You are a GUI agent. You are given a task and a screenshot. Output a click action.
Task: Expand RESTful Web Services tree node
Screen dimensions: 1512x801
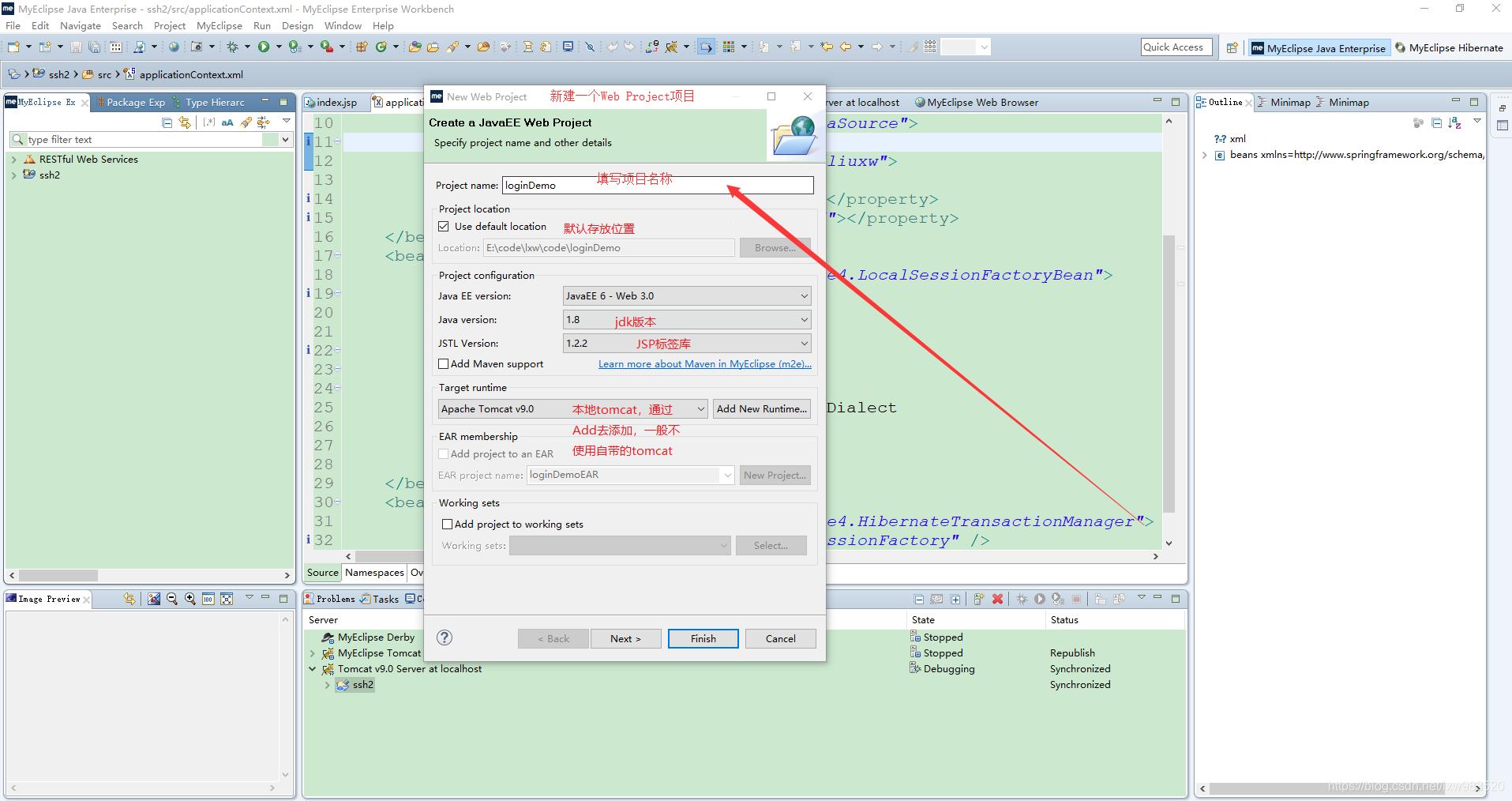14,160
